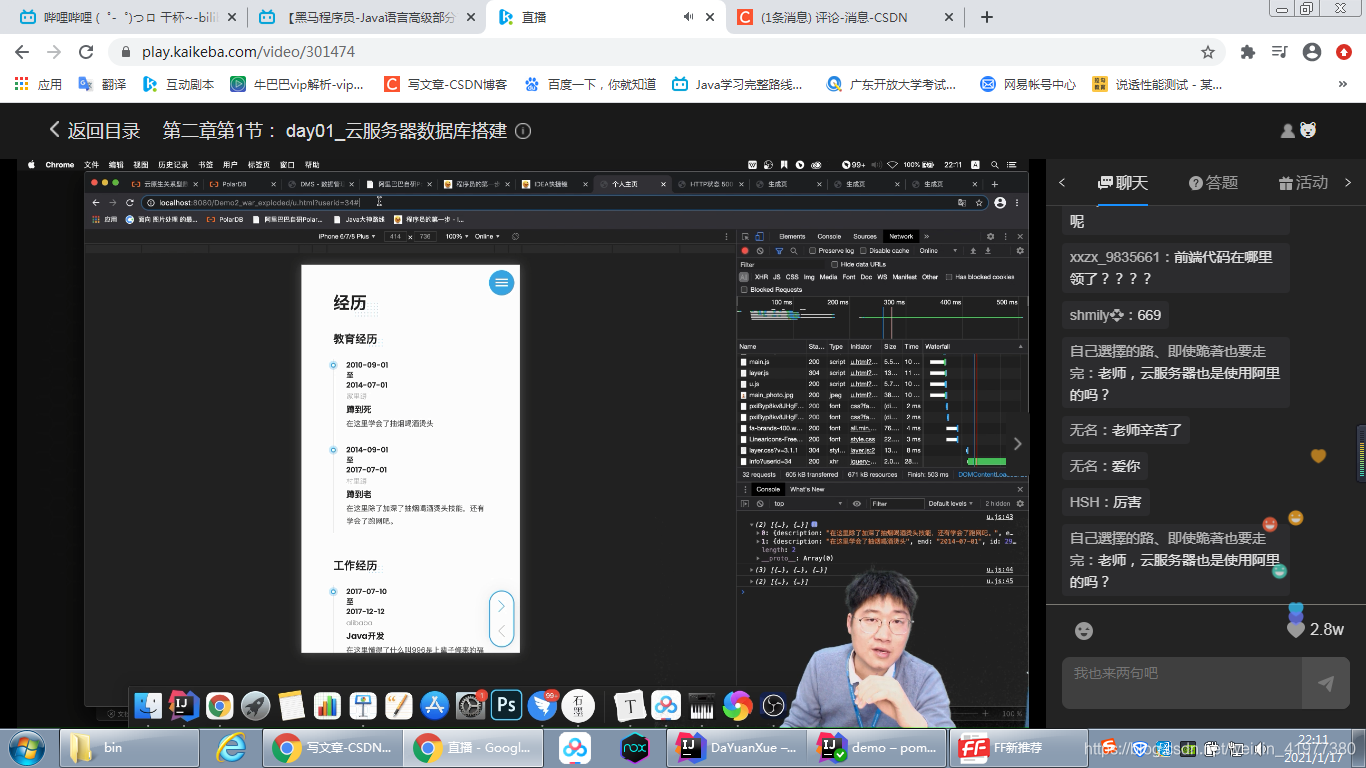Select the 无名：爱你 chat message
This screenshot has width=1366, height=768.
(1105, 467)
